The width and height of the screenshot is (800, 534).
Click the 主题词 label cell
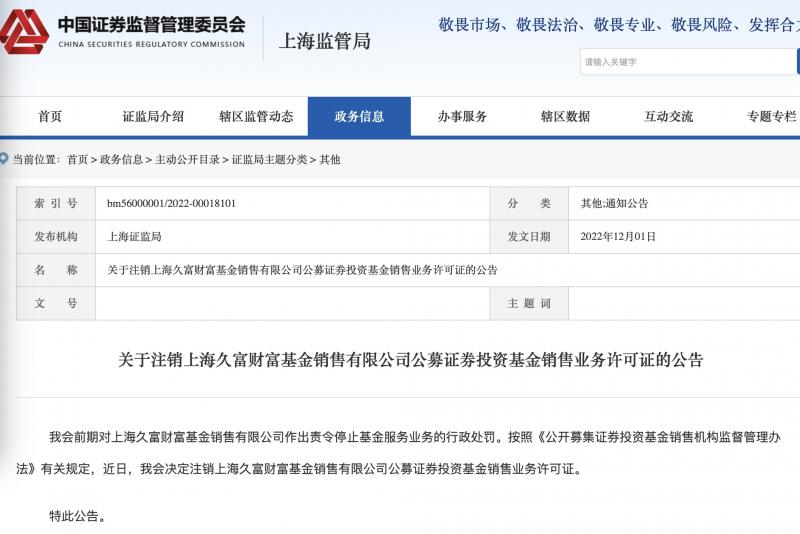tap(529, 303)
